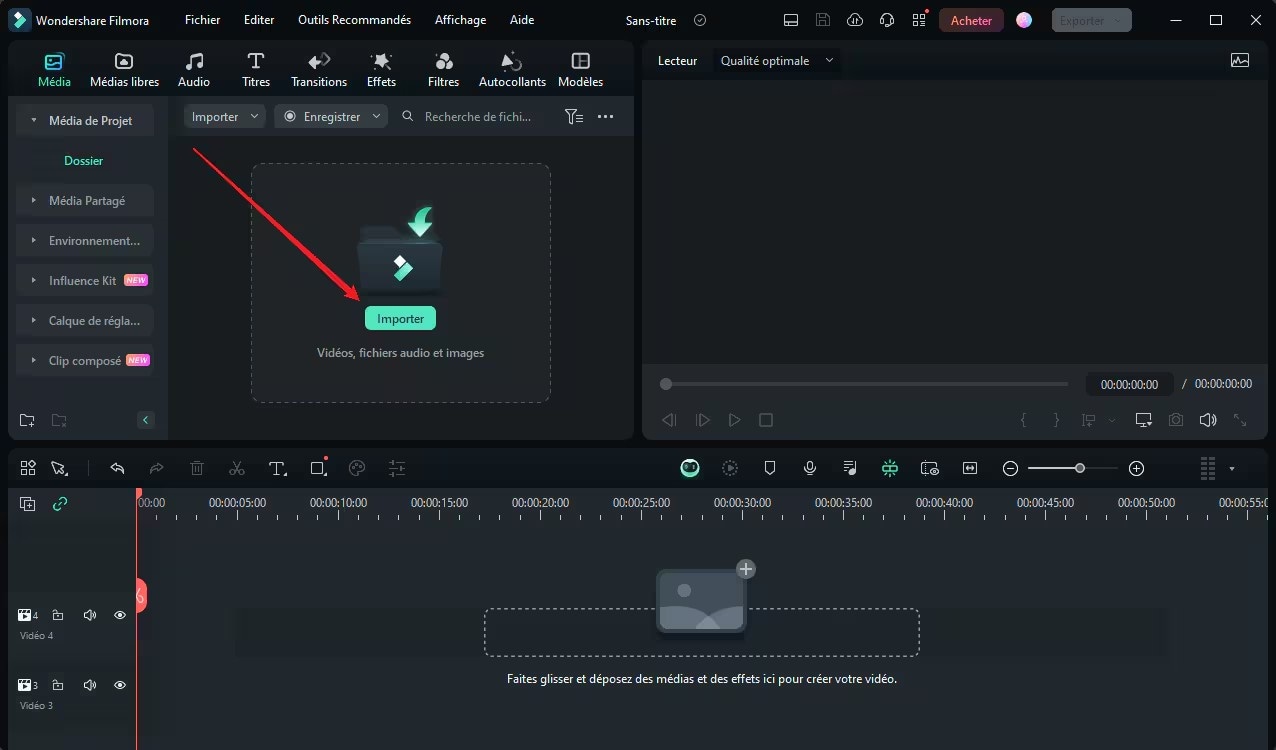The width and height of the screenshot is (1276, 750).
Task: Click the play button in the player
Action: tap(734, 420)
